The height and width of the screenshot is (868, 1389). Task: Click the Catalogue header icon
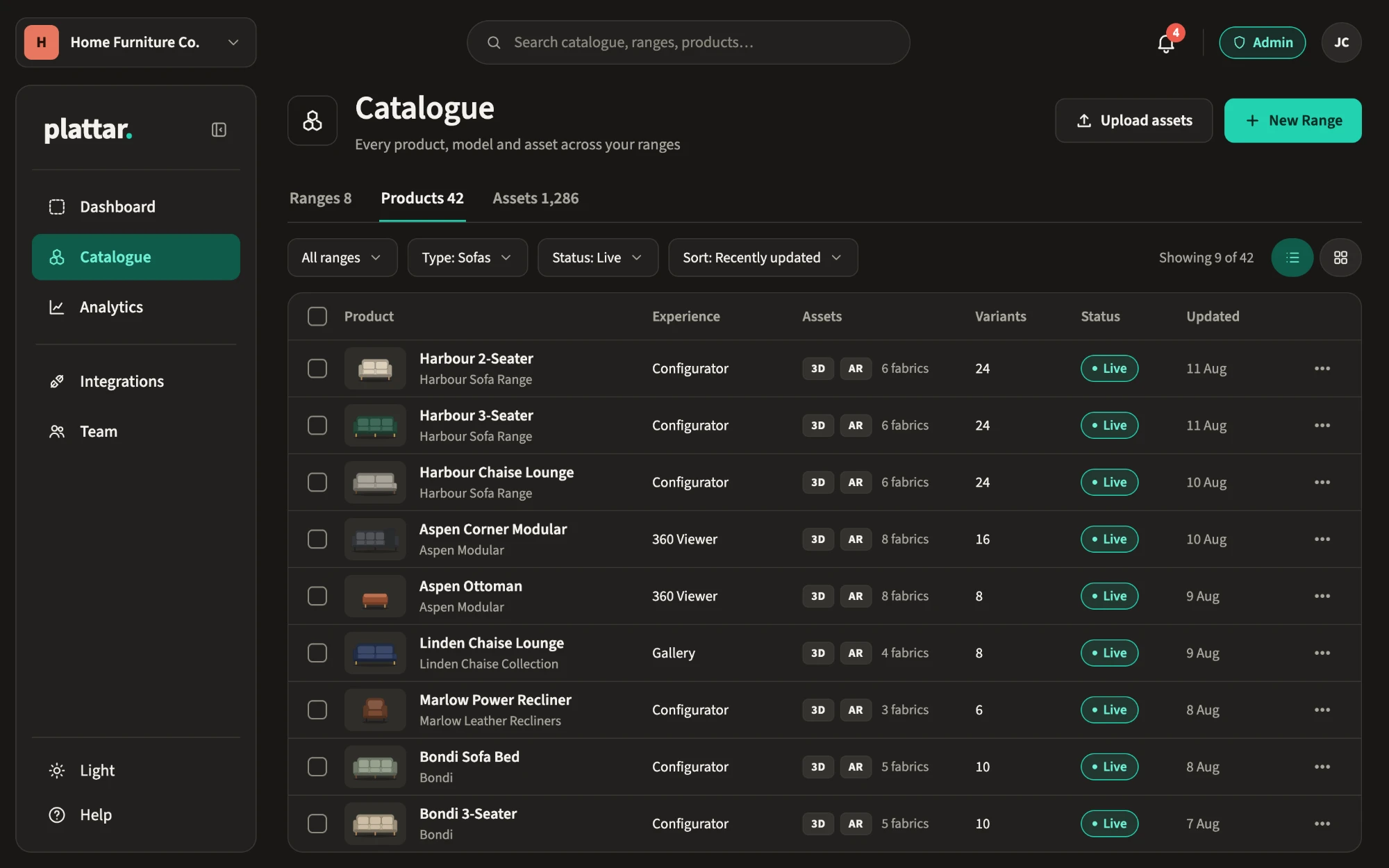coord(313,120)
